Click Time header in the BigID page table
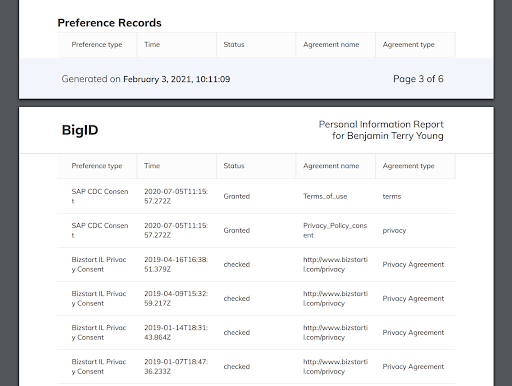512x386 pixels. (x=152, y=166)
